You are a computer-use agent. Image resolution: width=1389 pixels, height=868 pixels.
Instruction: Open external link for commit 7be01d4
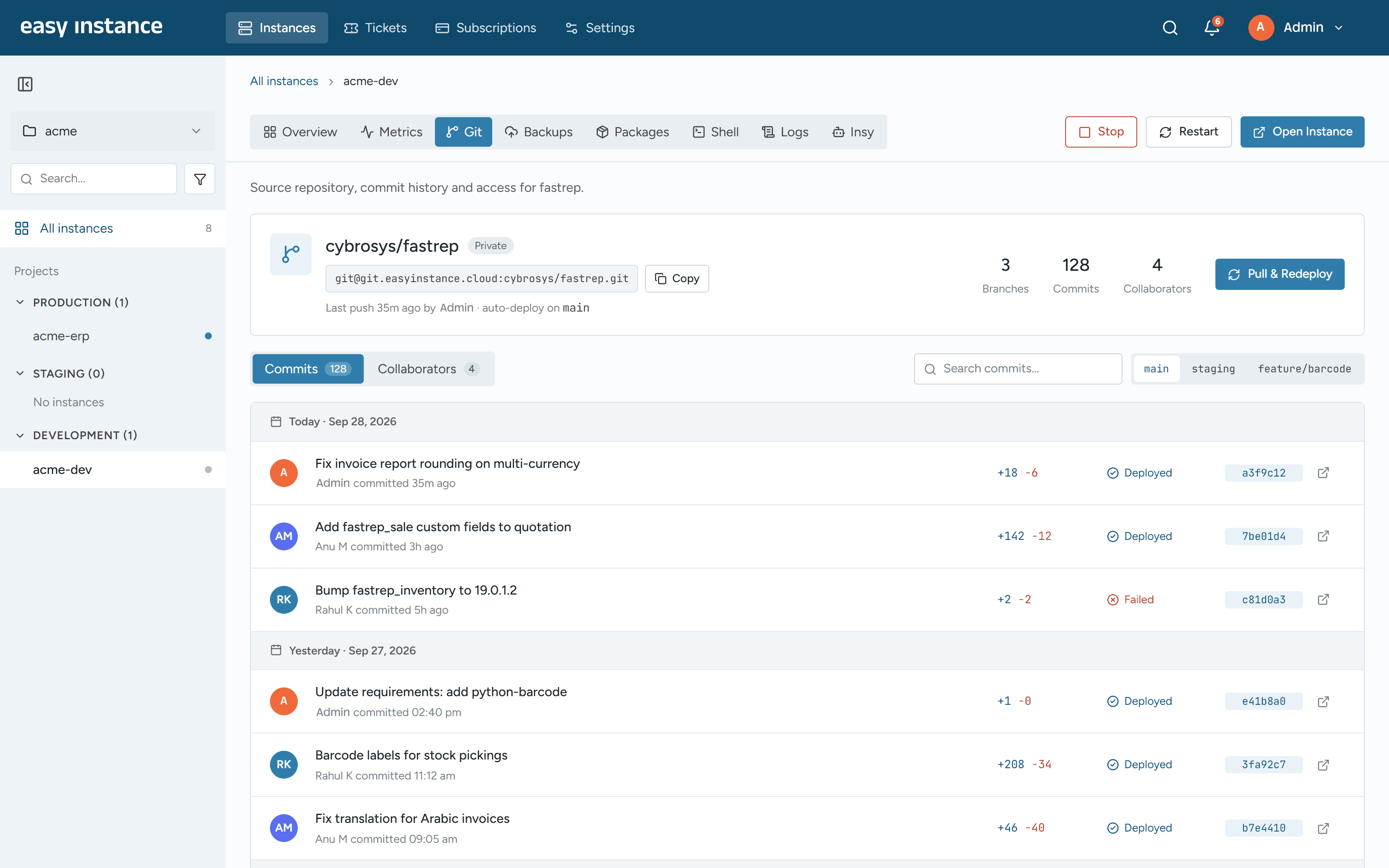1323,536
